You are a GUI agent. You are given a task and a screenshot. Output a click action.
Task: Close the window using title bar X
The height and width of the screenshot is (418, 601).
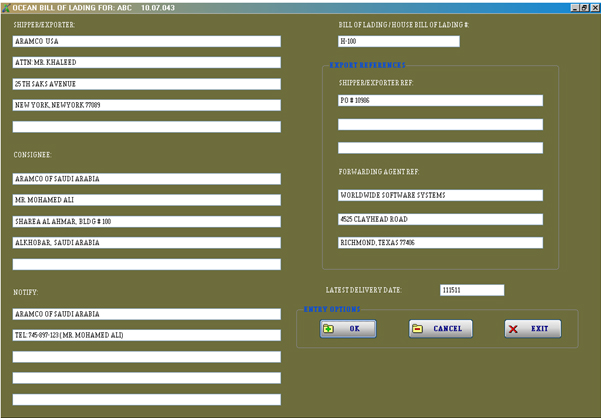[x=594, y=6]
